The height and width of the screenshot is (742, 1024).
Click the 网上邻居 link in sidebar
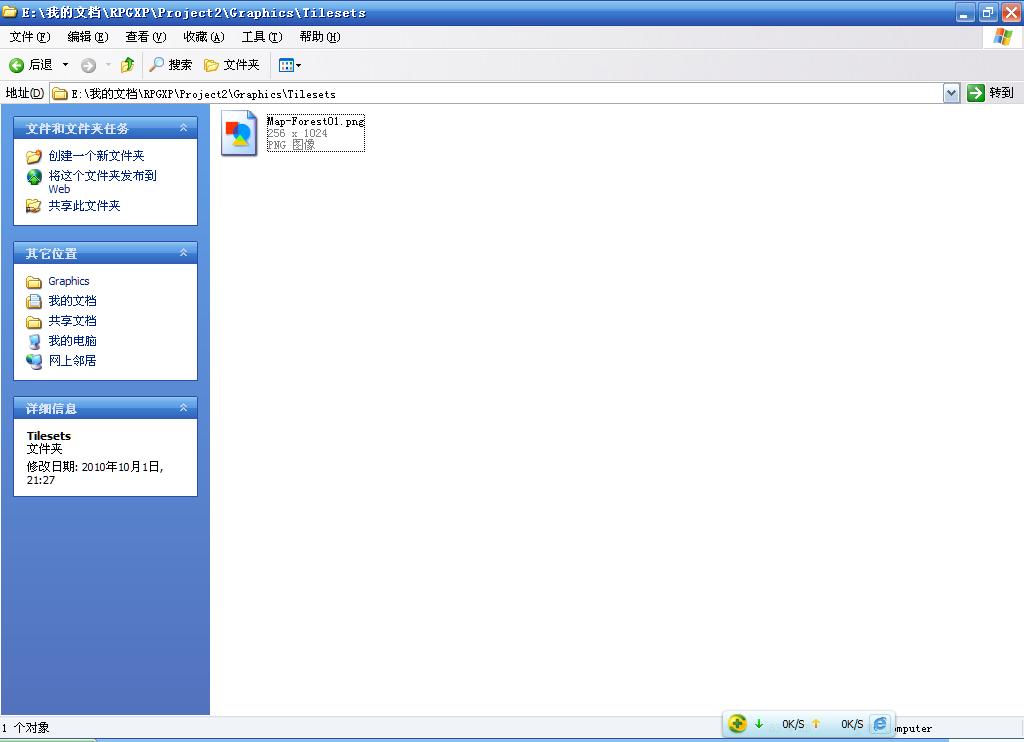click(x=72, y=361)
